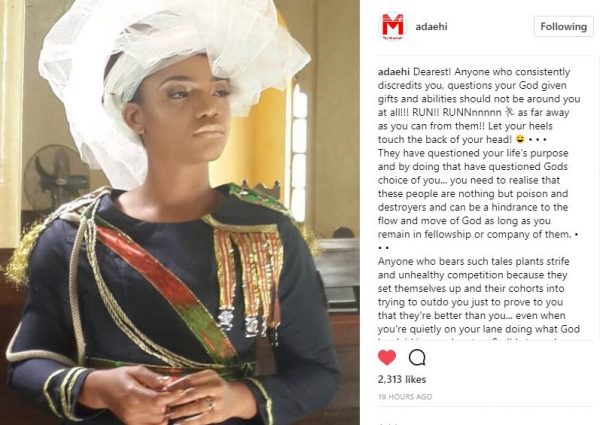The height and width of the screenshot is (425, 600).
Task: Open comments via the speech bubble icon
Action: coord(417,357)
